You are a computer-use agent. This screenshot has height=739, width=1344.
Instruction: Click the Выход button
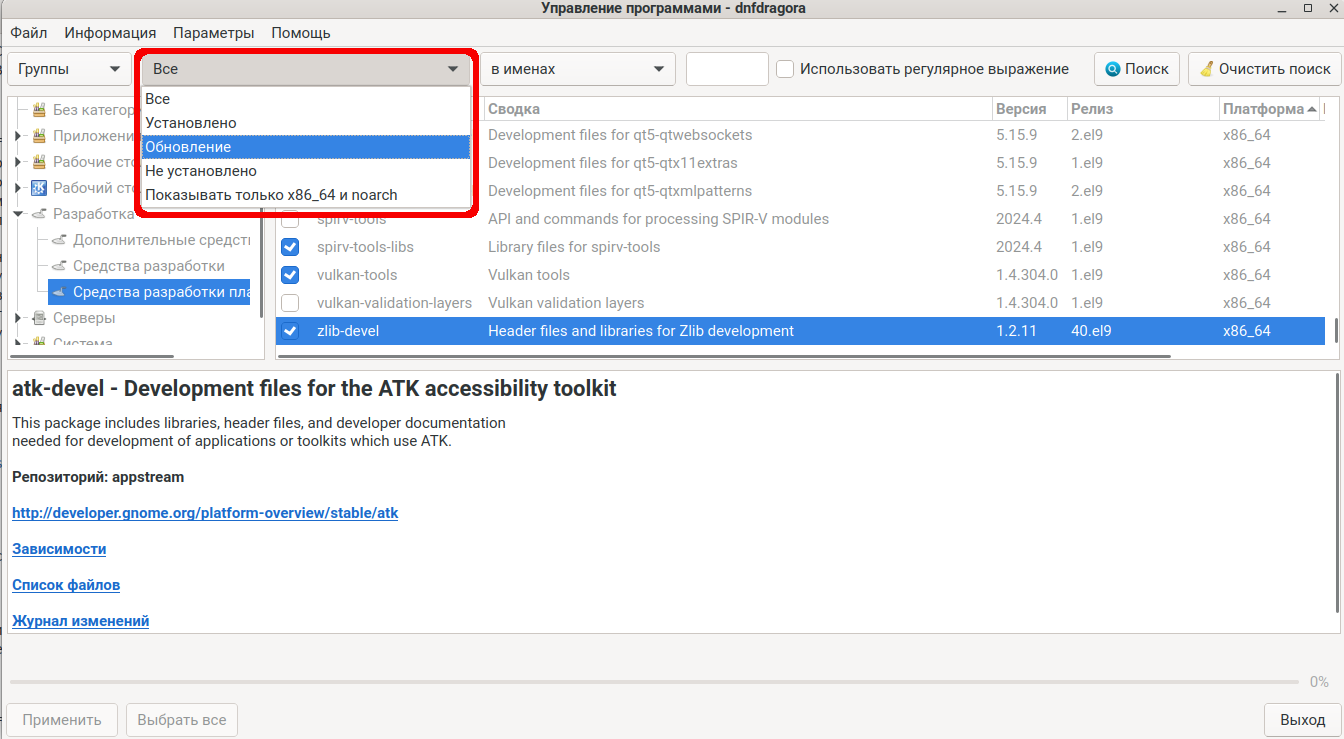click(1302, 720)
